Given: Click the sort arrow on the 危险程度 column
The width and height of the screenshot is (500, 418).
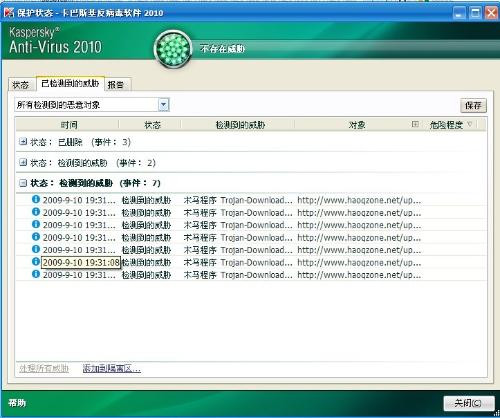Looking at the screenshot, I should click(x=469, y=124).
